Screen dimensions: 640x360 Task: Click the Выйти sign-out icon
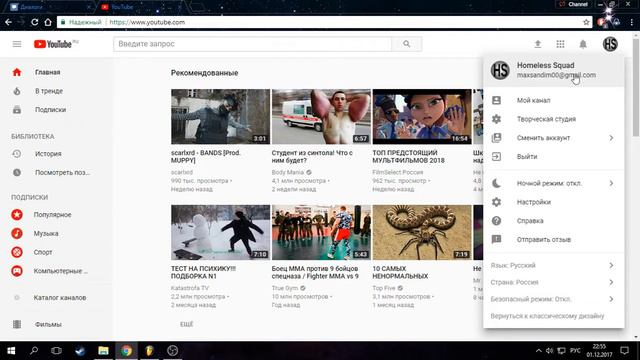496,156
